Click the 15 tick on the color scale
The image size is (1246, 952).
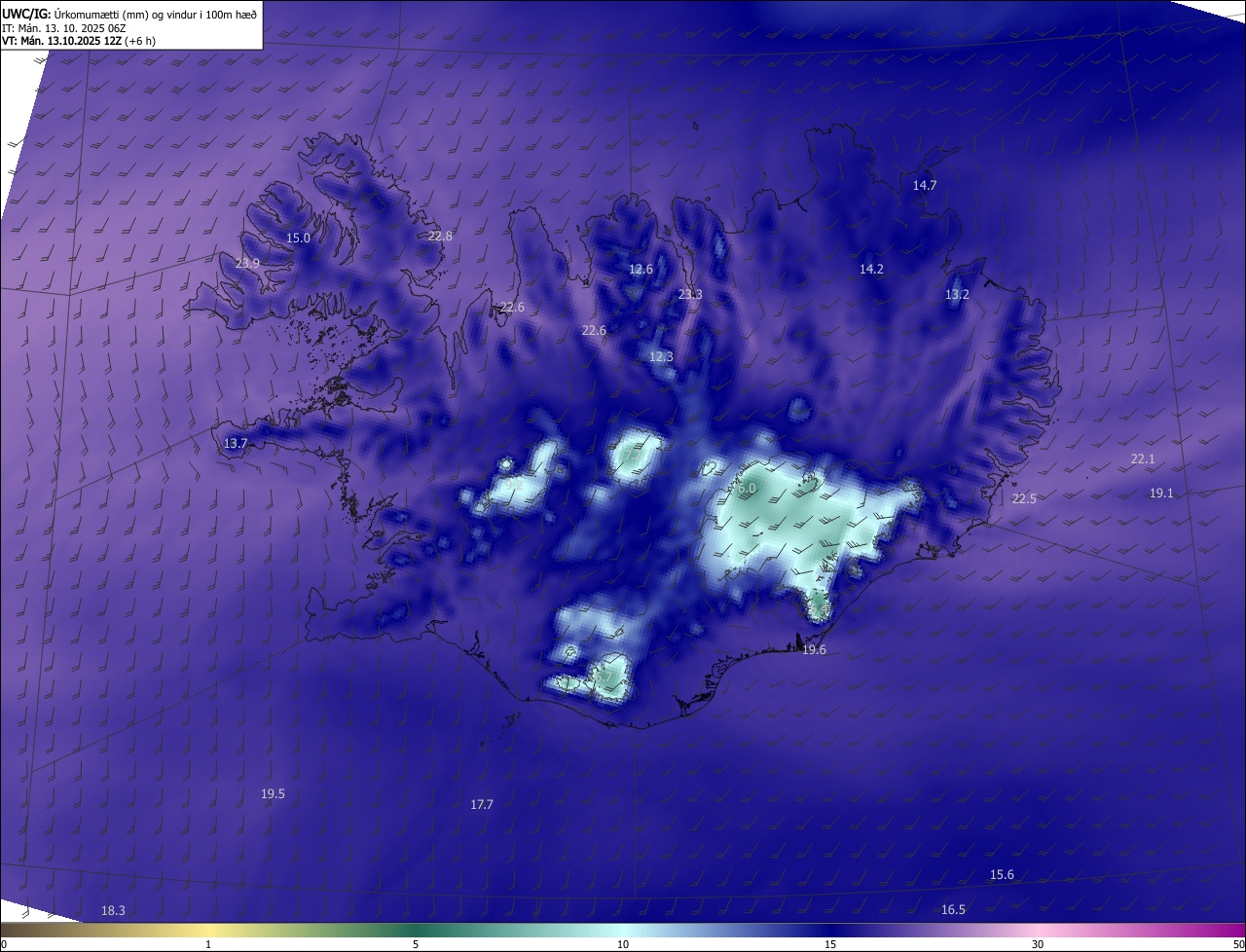830,944
